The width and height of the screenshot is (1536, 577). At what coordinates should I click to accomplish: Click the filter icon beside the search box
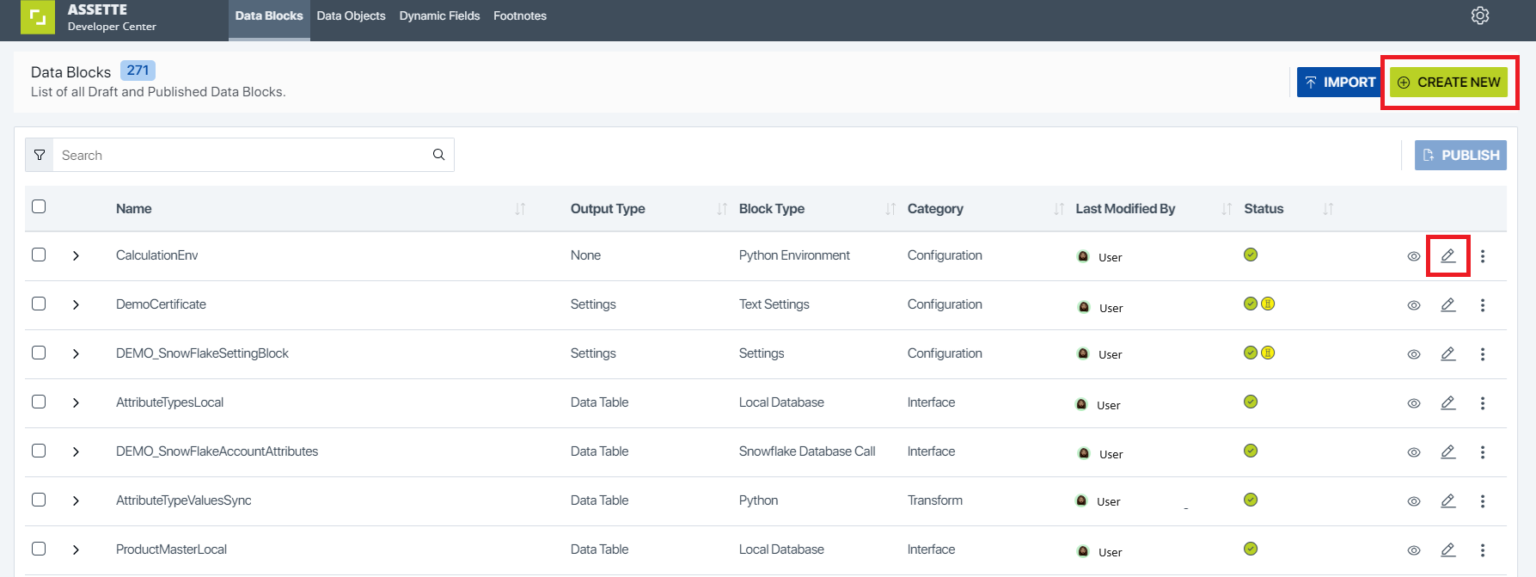click(39, 154)
